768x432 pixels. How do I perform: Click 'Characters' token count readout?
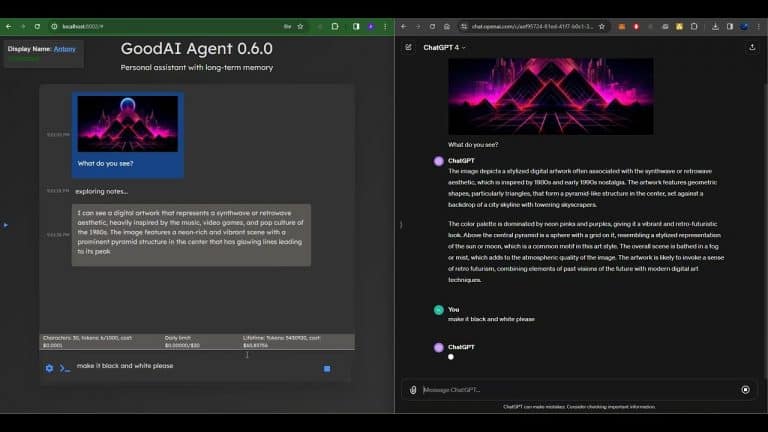(87, 341)
